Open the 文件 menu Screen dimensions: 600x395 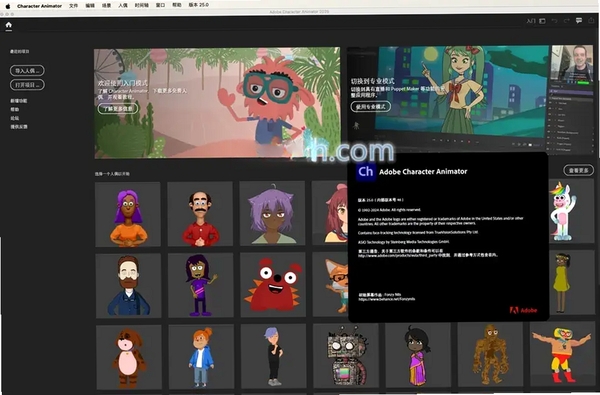[73, 6]
